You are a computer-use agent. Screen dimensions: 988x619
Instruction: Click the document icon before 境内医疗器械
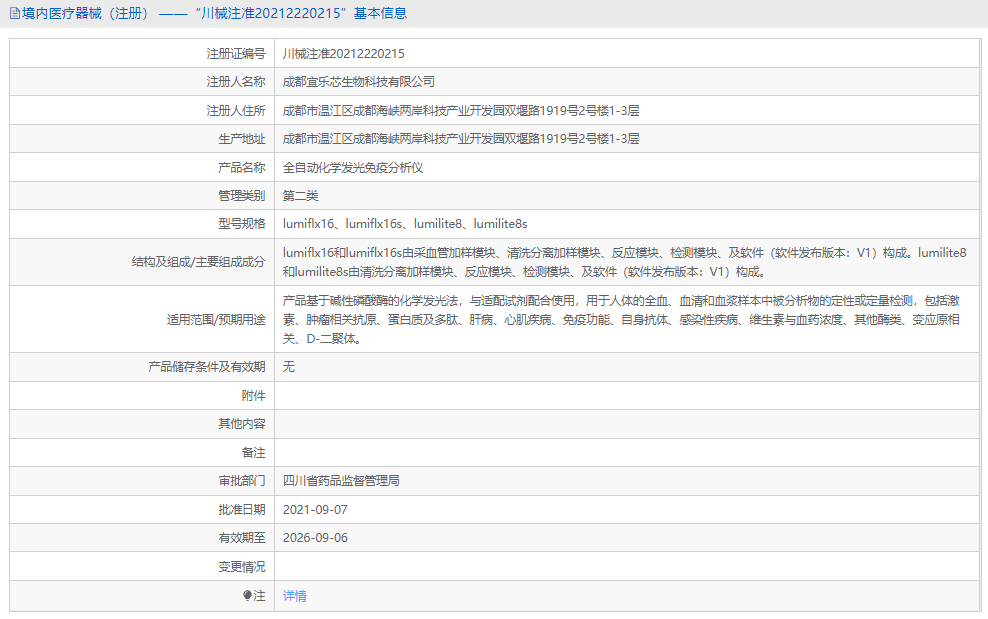[14, 13]
